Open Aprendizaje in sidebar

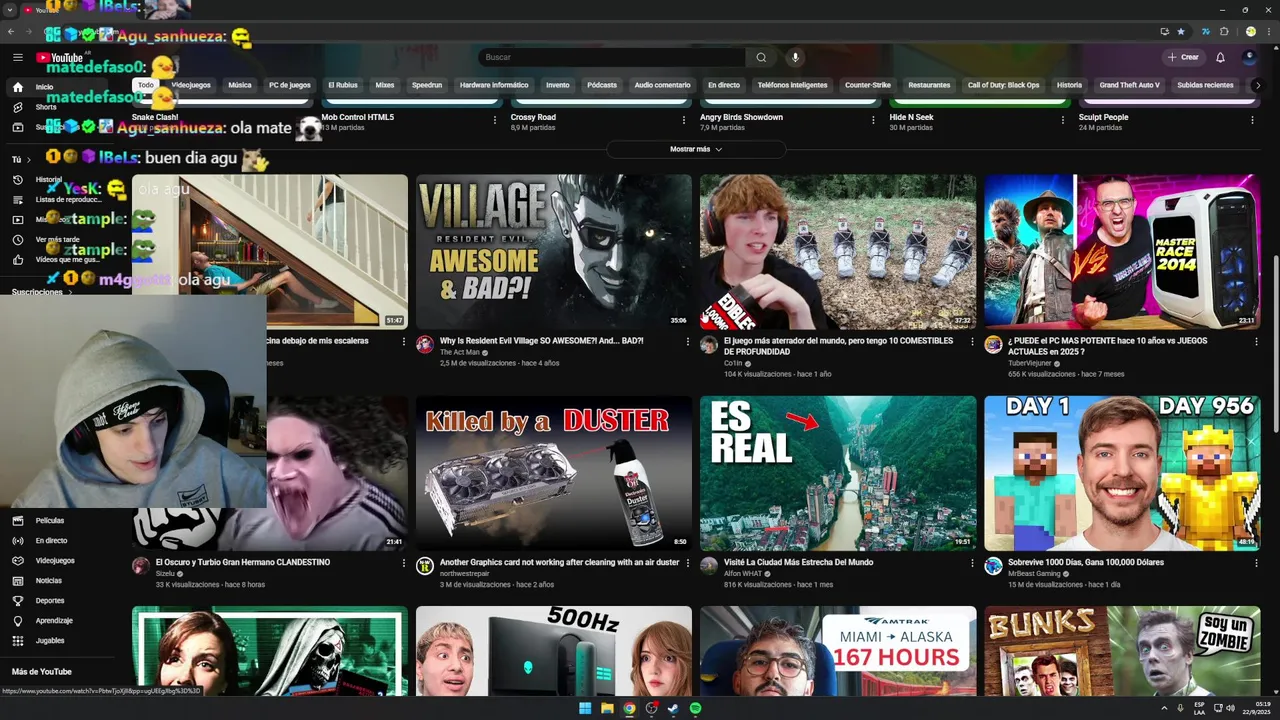[x=54, y=620]
